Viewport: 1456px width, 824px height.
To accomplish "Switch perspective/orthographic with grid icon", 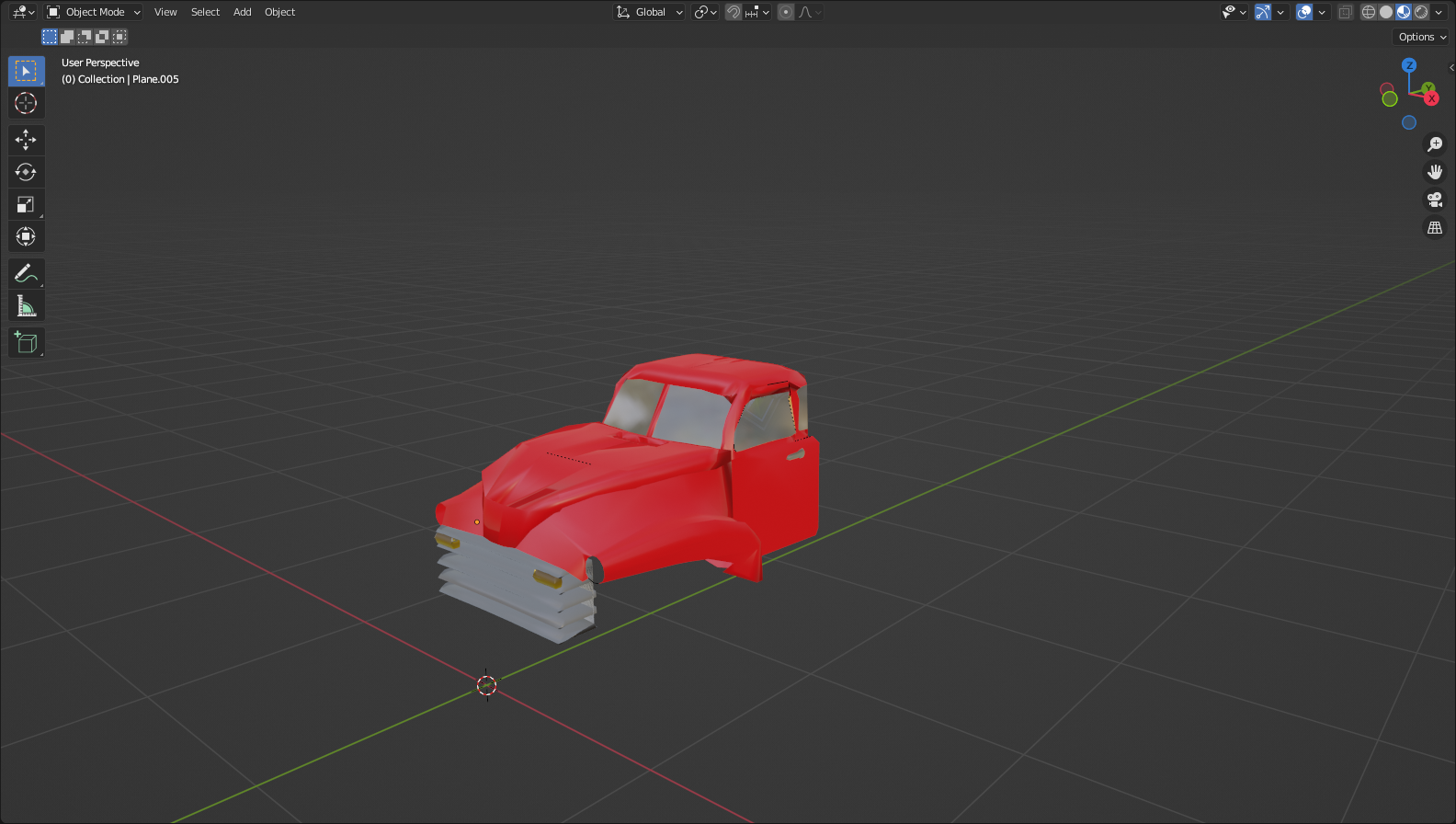I will 1434,227.
